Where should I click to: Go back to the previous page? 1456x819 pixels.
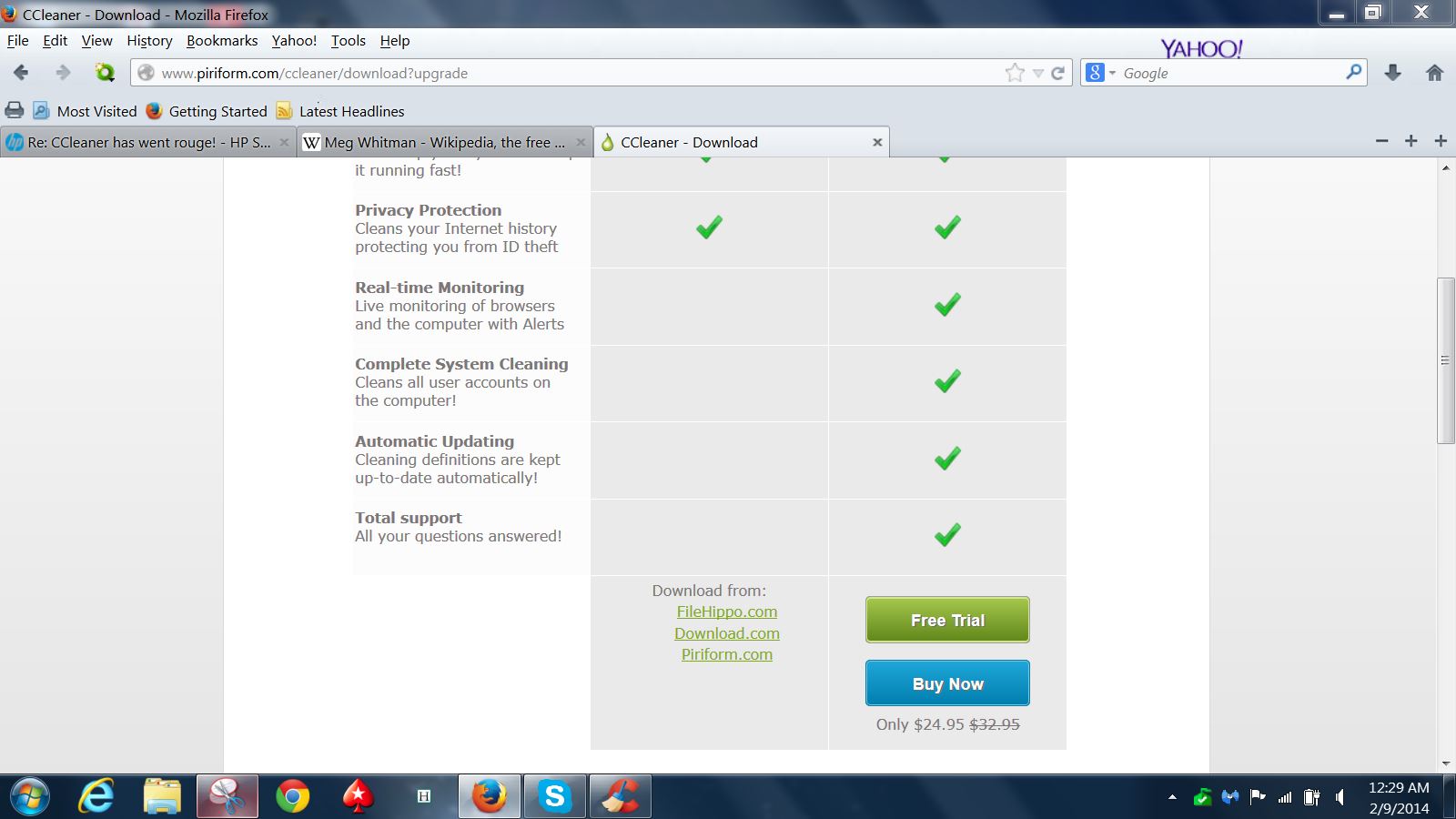(x=21, y=73)
